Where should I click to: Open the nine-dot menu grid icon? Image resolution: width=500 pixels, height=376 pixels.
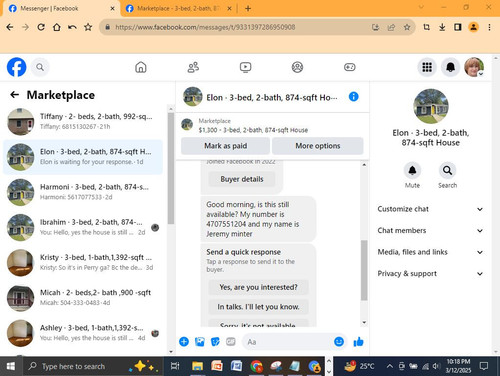pyautogui.click(x=427, y=67)
